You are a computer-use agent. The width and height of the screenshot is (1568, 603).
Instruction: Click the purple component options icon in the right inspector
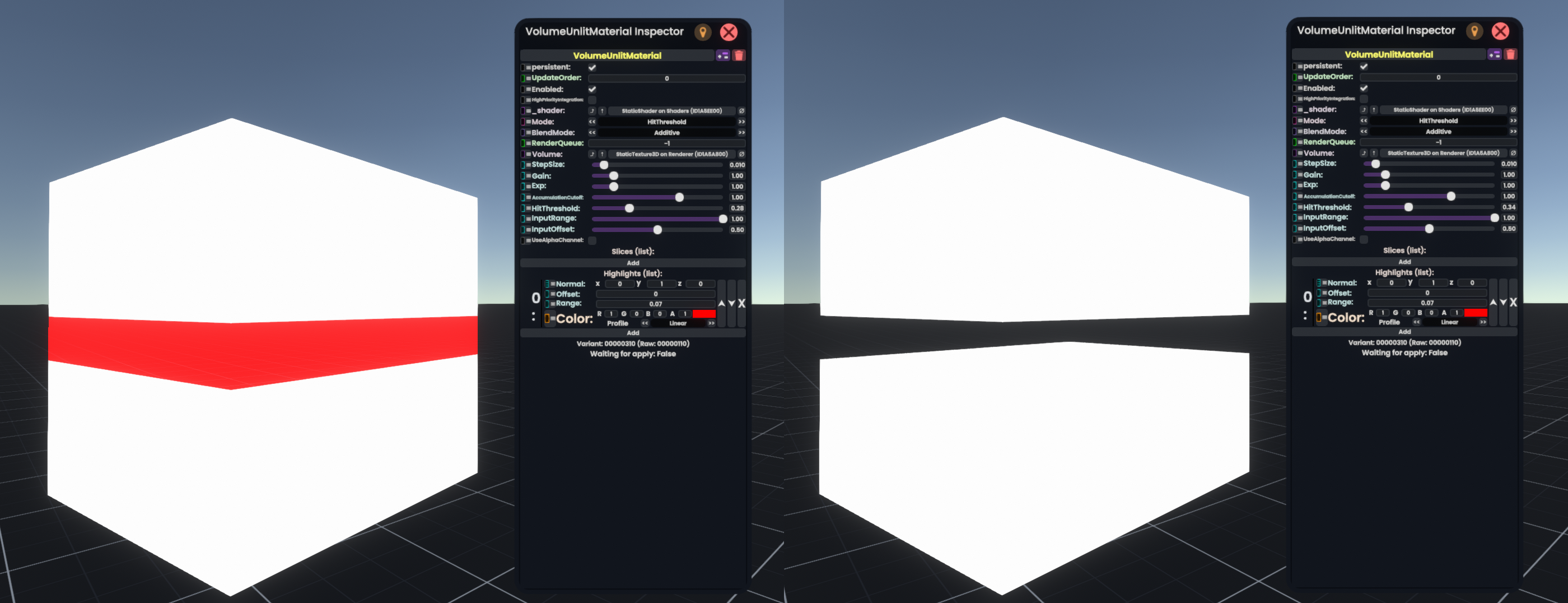coord(1494,54)
